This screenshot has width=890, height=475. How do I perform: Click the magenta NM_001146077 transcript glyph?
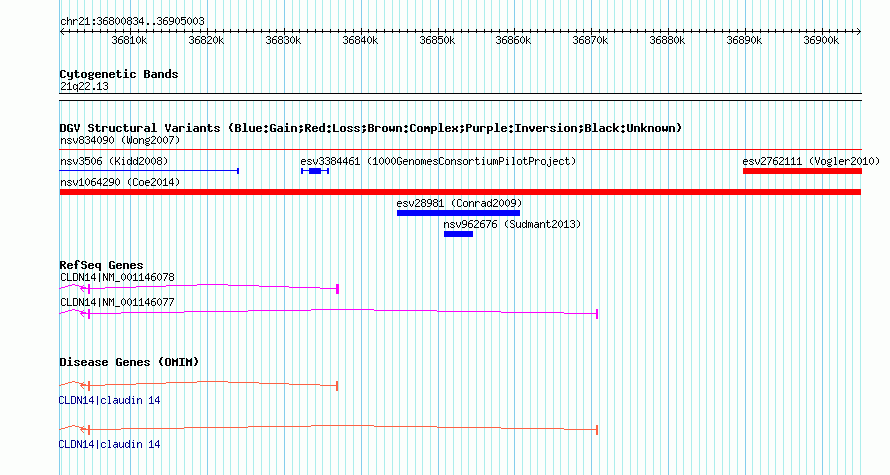click(329, 313)
